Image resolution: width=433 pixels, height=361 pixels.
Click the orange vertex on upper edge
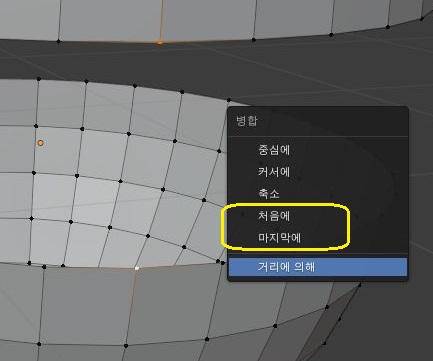click(x=160, y=42)
